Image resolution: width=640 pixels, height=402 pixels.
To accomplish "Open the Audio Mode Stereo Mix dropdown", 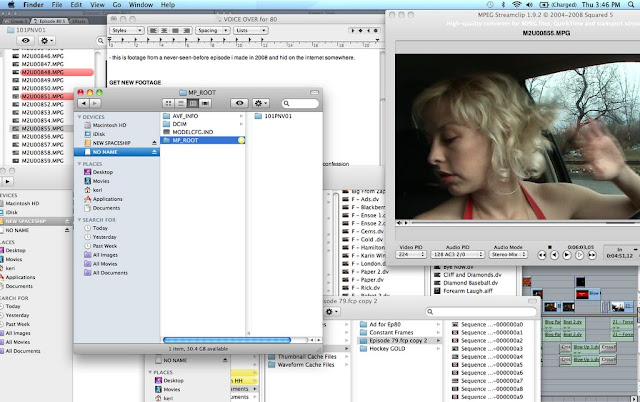I will pyautogui.click(x=509, y=254).
